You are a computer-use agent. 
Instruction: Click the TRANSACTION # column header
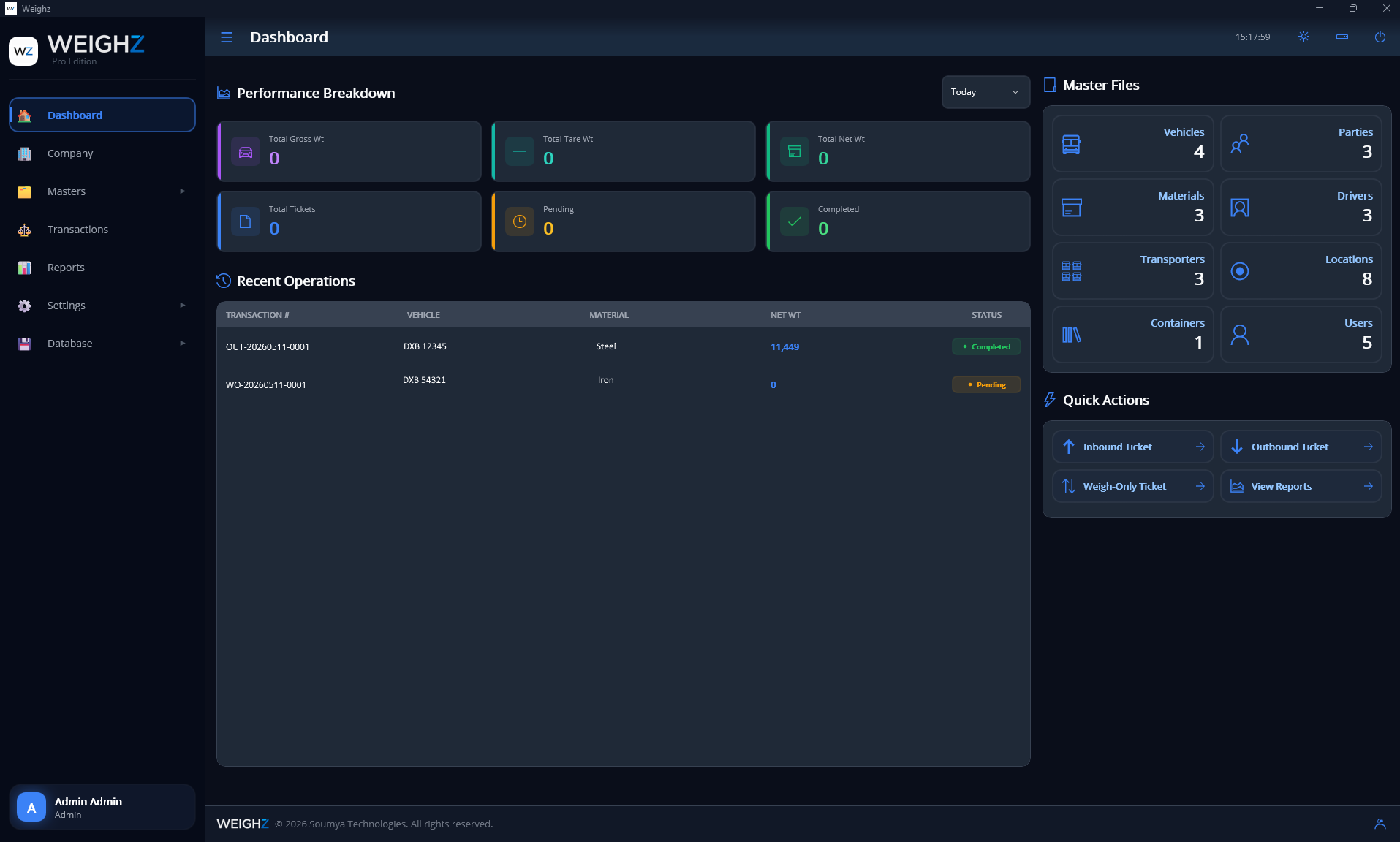(x=257, y=315)
